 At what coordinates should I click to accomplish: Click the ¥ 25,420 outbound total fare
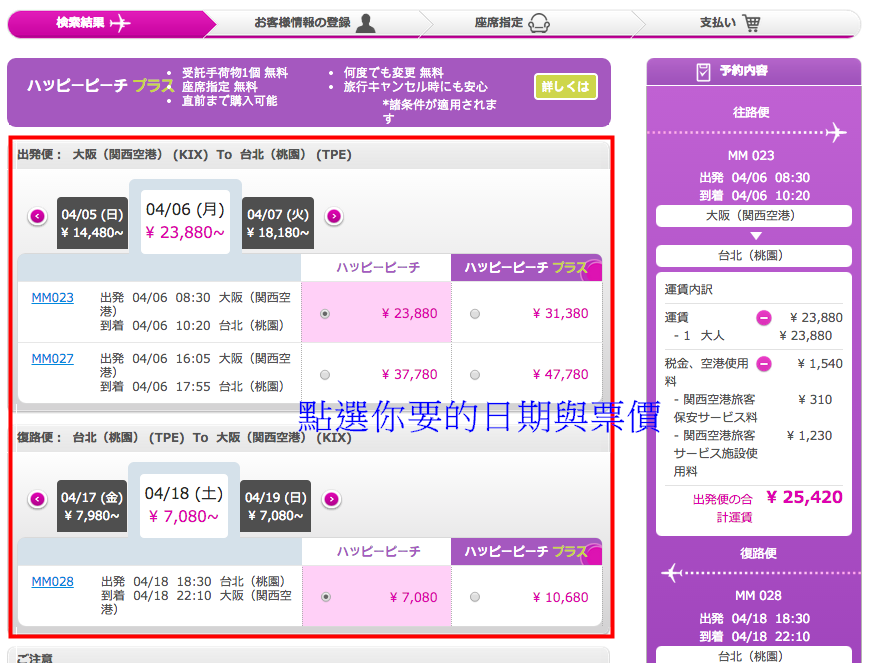click(x=805, y=497)
